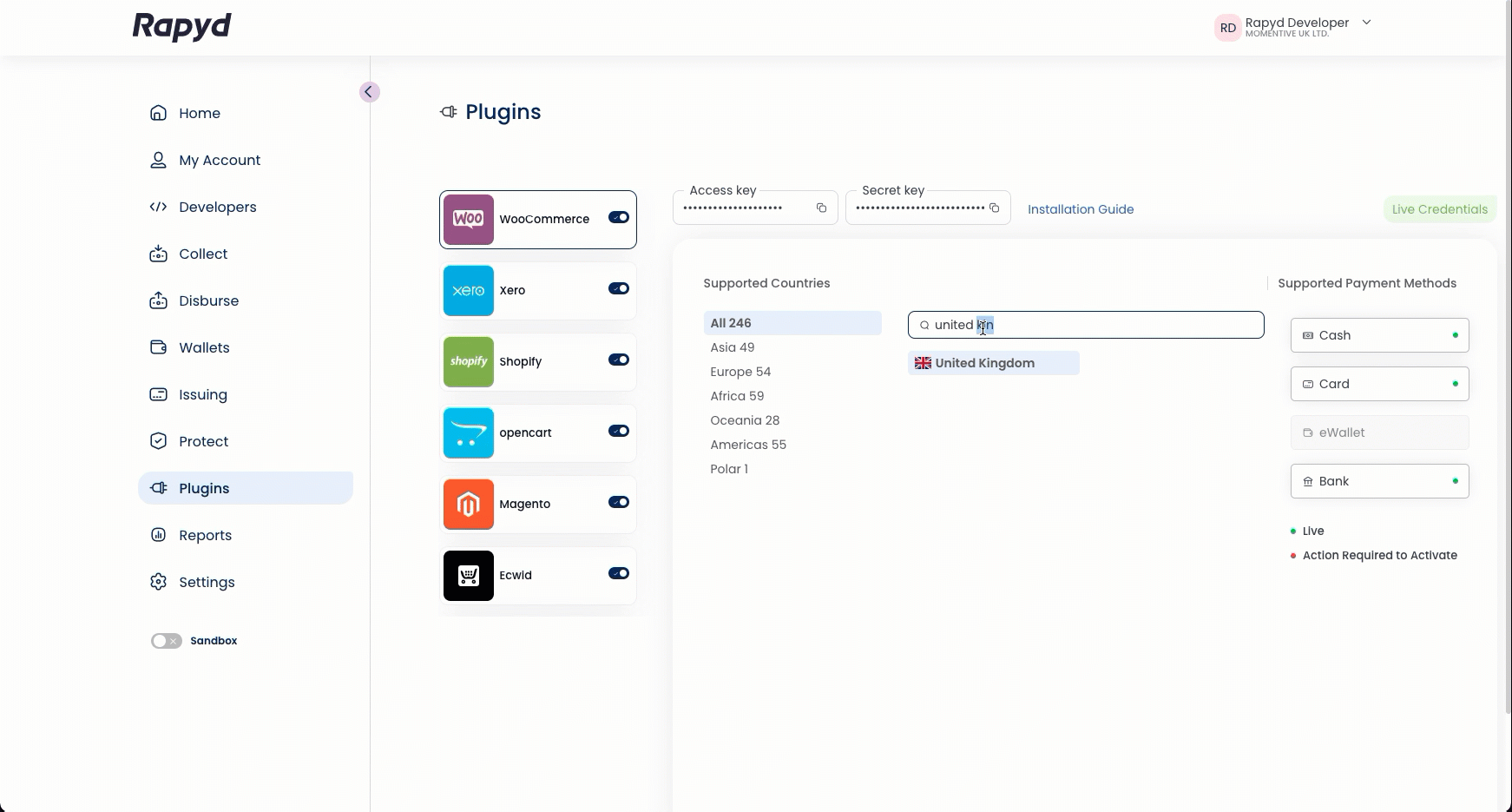Select the Magento plugin name label
The image size is (1512, 812).
click(525, 504)
